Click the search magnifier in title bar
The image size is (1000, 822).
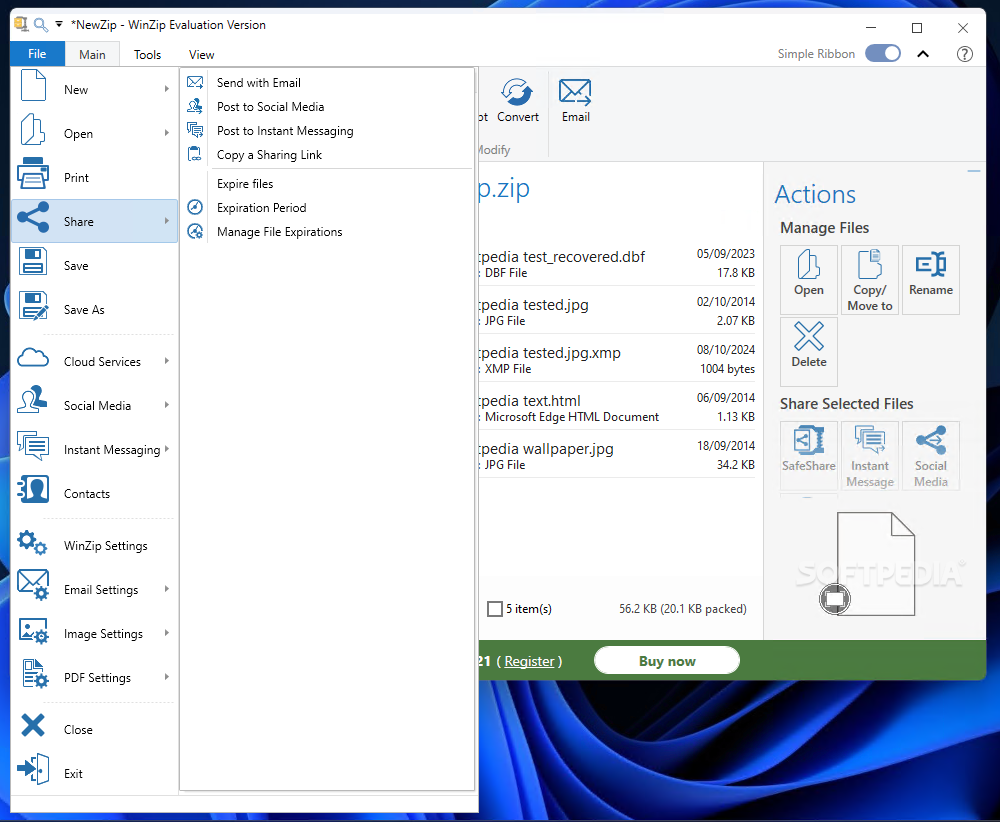pyautogui.click(x=41, y=25)
